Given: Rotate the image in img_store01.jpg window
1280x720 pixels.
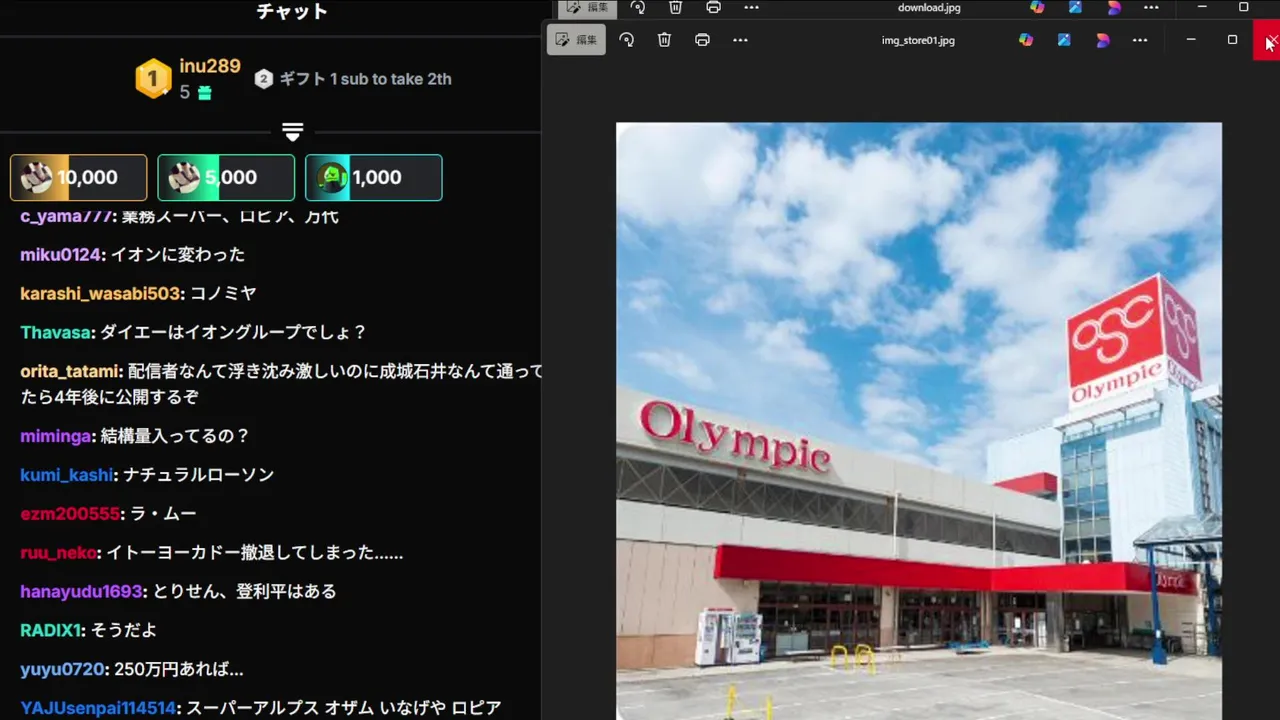Looking at the screenshot, I should point(627,40).
